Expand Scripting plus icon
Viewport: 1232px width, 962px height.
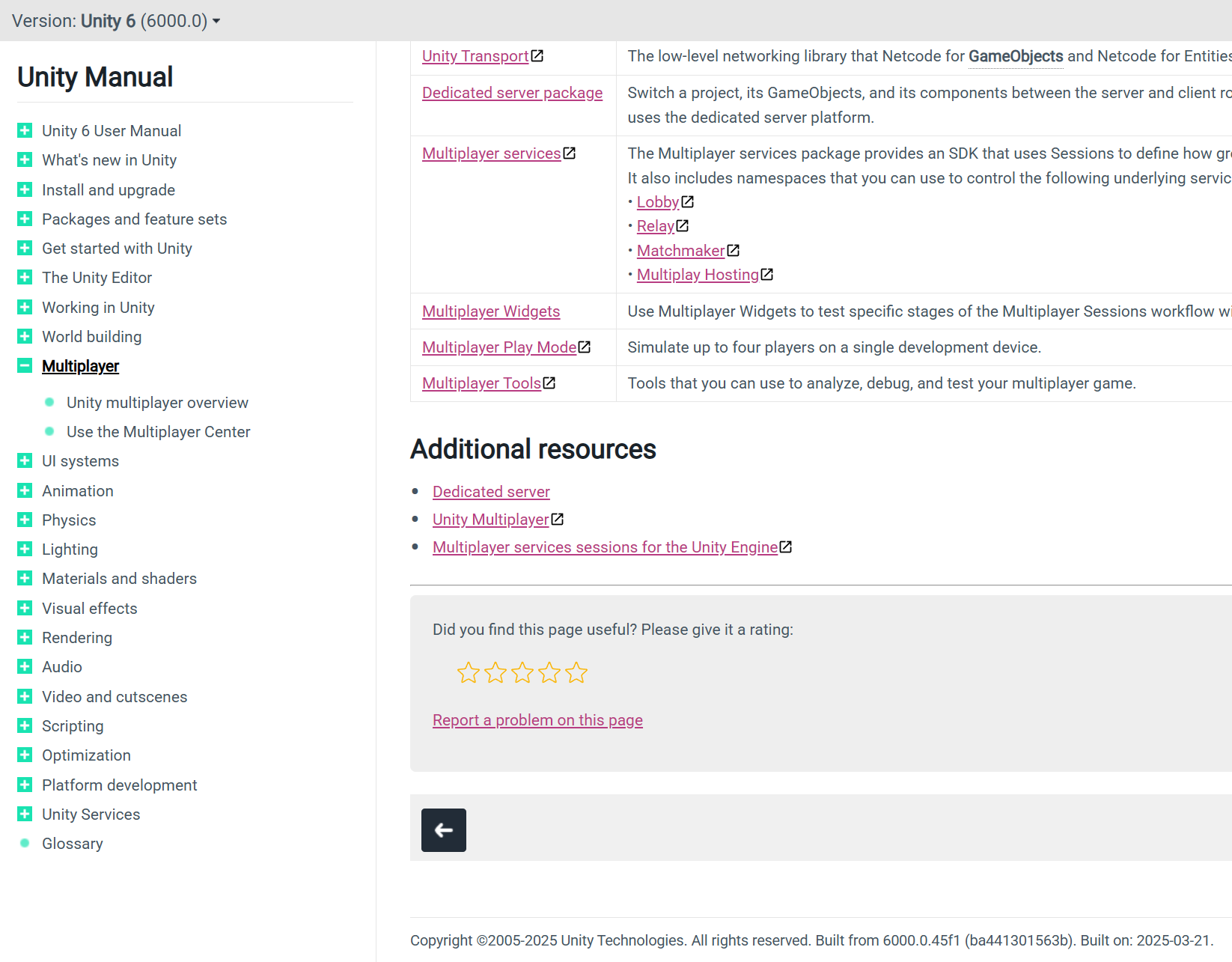[x=25, y=725]
